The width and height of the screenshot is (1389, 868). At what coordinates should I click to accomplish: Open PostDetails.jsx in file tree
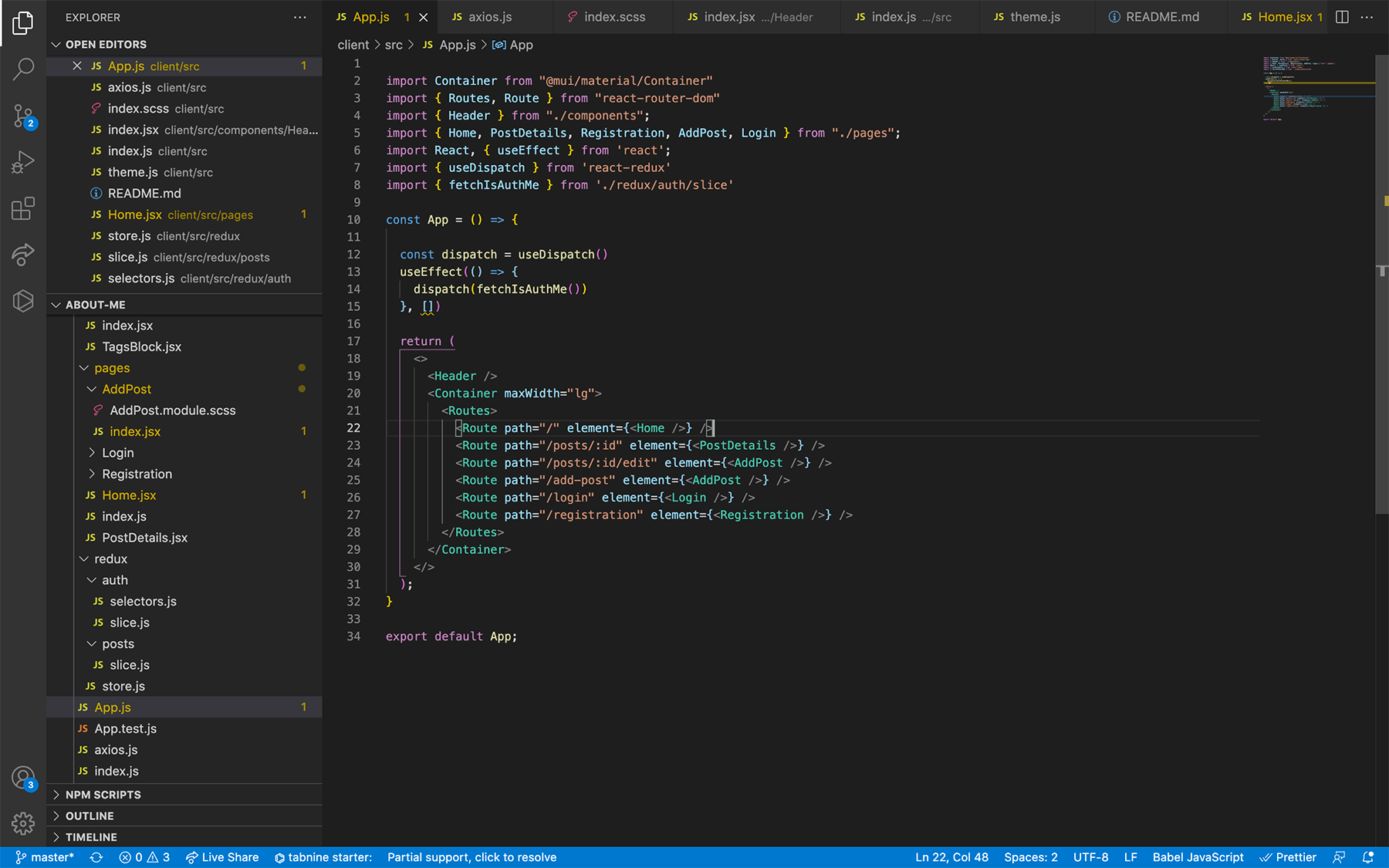184,538
